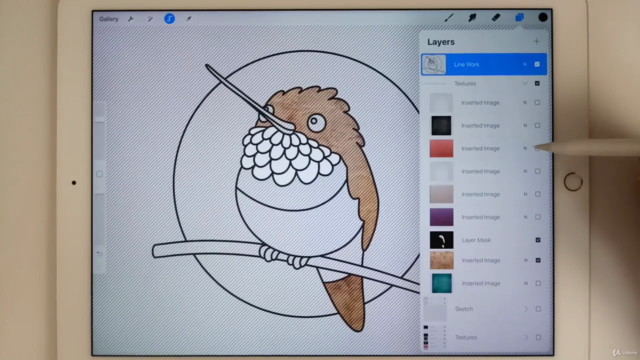Activate the Transform arrow tool
This screenshot has width=640, height=360.
[x=189, y=19]
